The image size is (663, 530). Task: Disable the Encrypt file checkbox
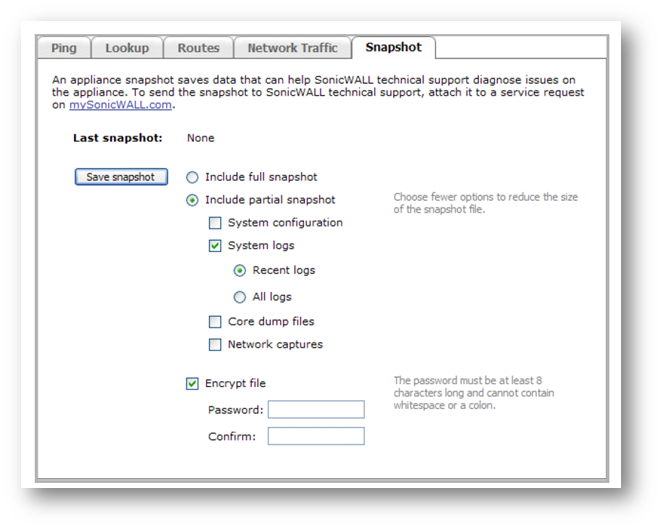pyautogui.click(x=192, y=383)
